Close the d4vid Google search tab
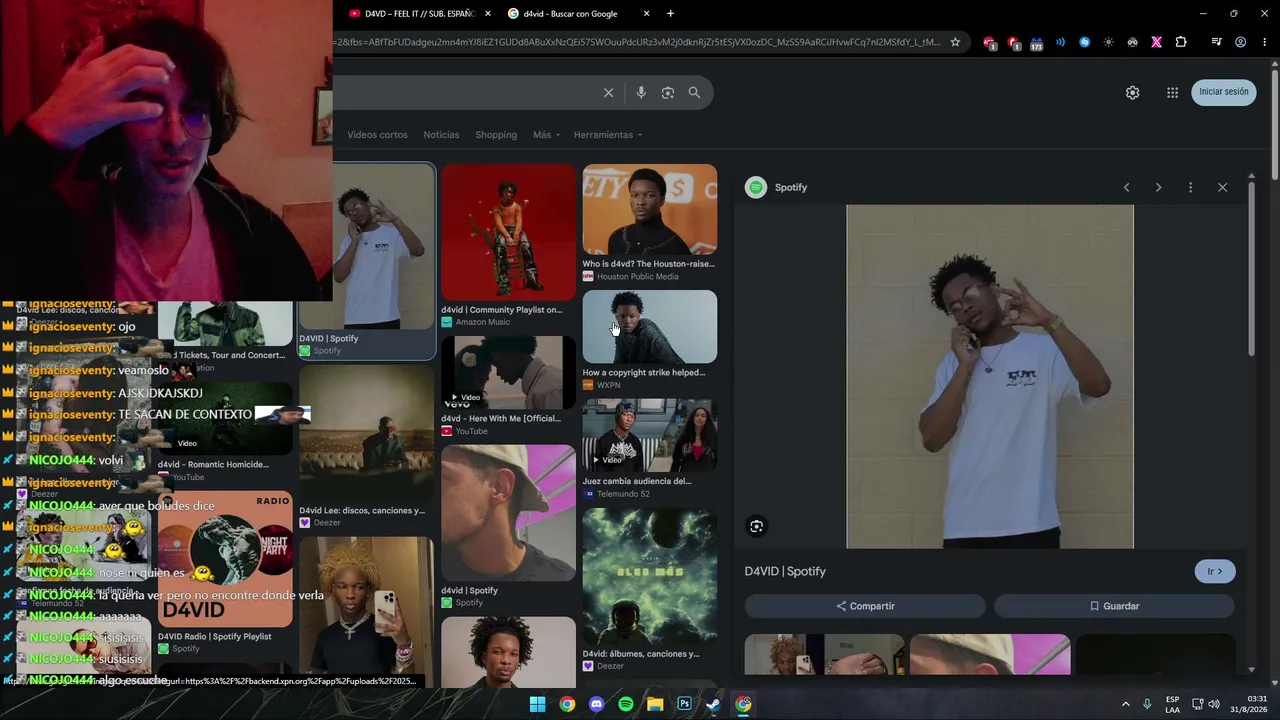 (646, 14)
